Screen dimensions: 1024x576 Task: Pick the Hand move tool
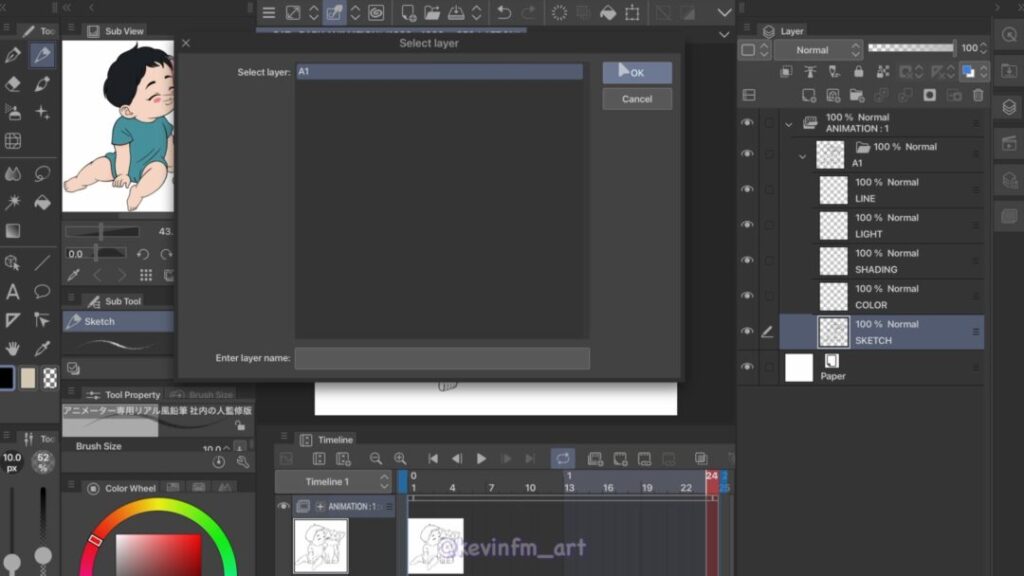(13, 348)
